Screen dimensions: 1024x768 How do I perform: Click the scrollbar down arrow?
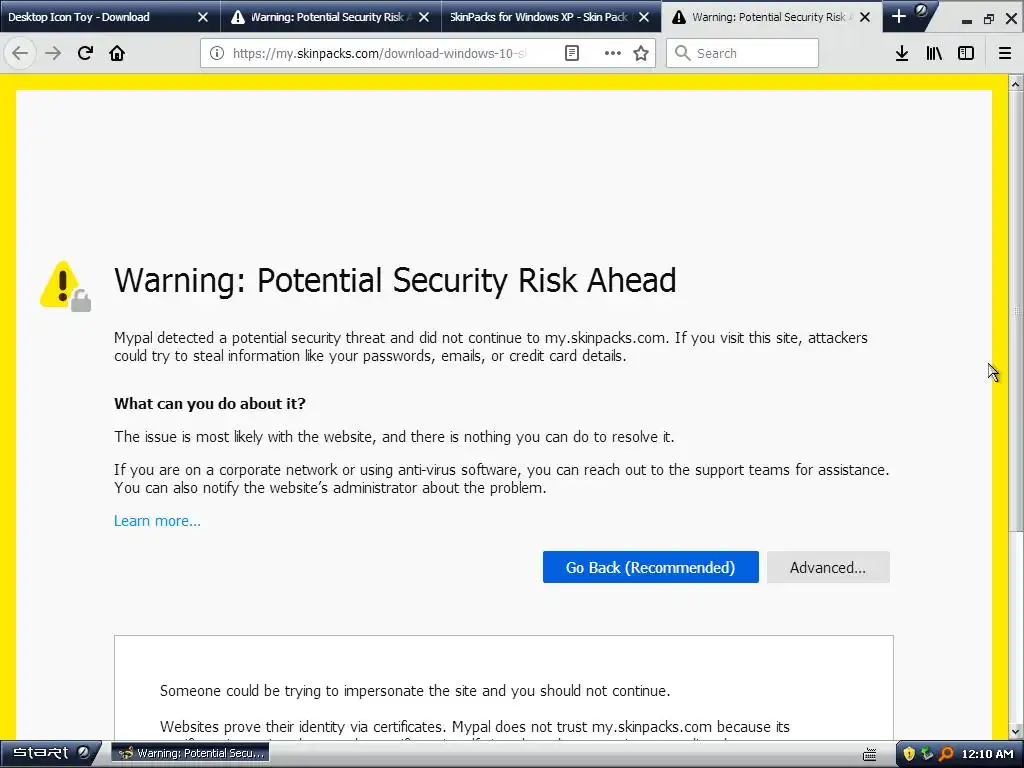(x=1016, y=732)
